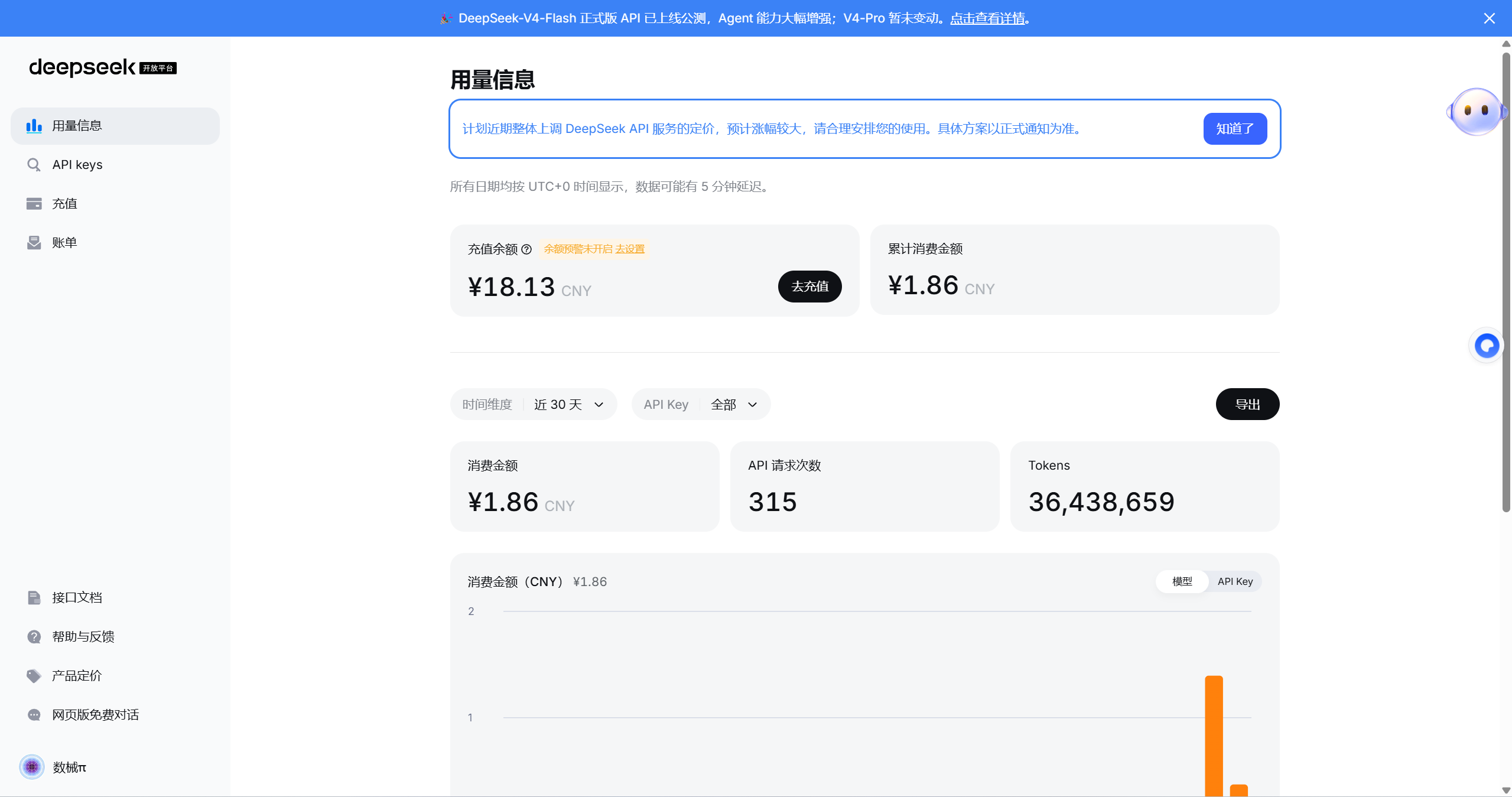
Task: Click the 消费金额（CNY）chart title
Action: [x=518, y=582]
